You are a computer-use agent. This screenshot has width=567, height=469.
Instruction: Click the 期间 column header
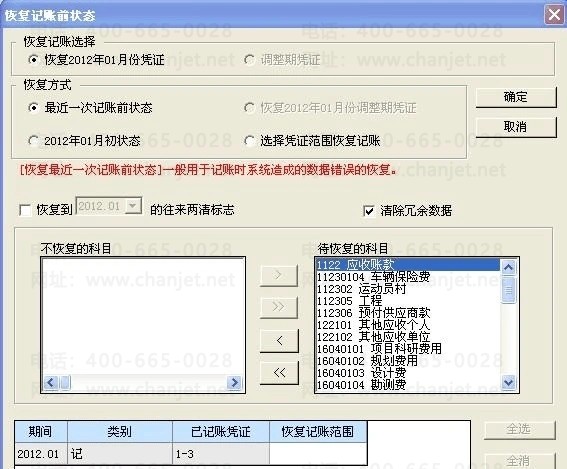click(x=41, y=431)
